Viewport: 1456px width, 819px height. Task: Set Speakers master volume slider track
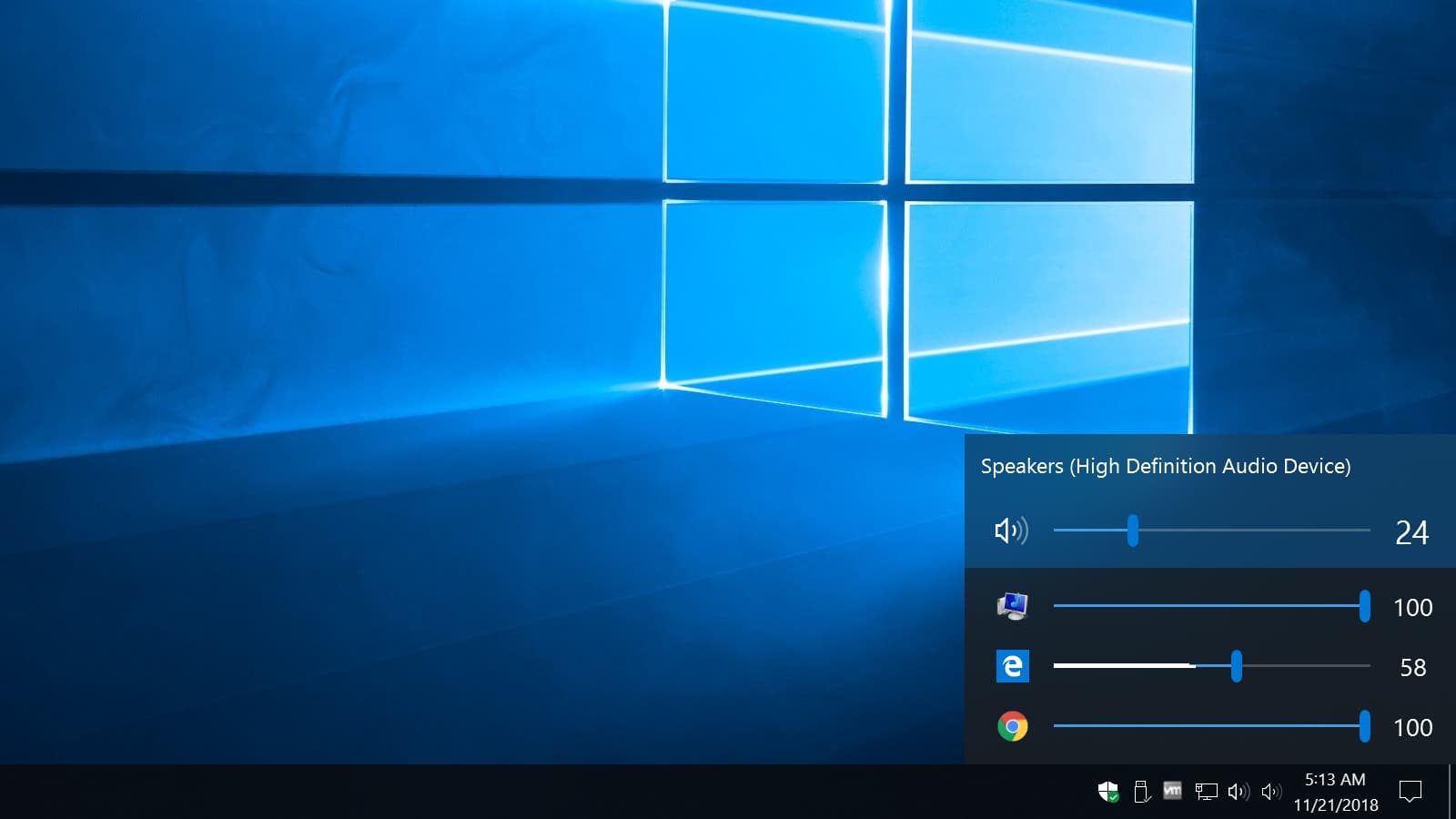[1211, 530]
